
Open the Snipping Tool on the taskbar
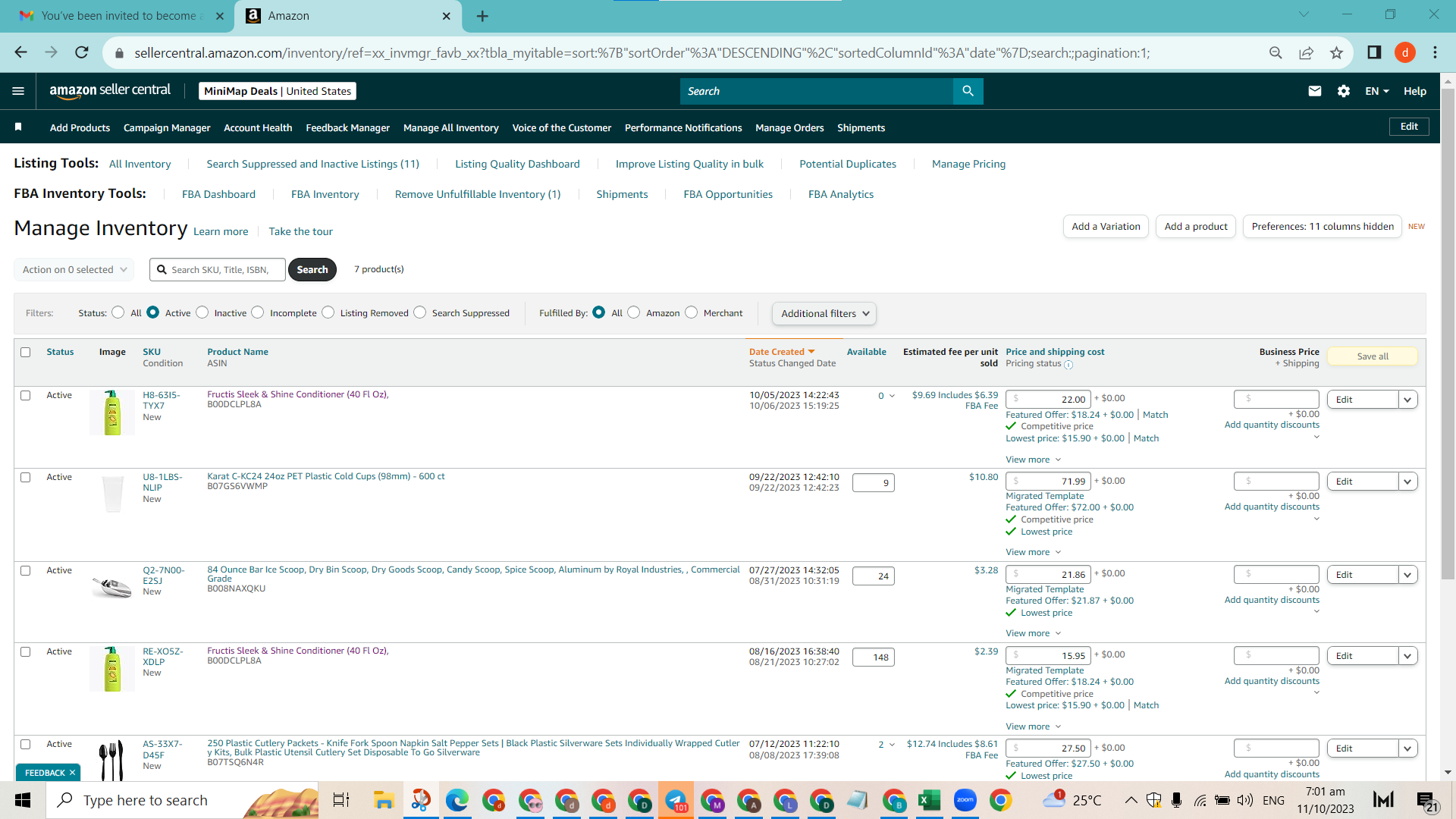tap(420, 800)
